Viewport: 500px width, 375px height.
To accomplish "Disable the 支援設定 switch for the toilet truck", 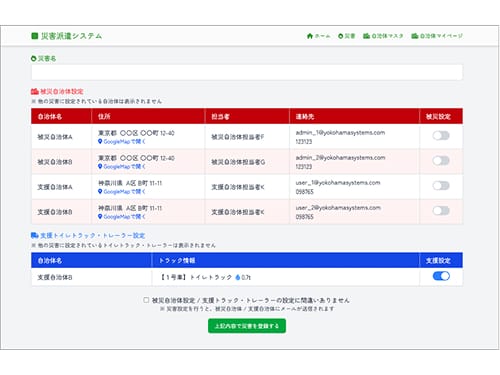I will click(441, 276).
